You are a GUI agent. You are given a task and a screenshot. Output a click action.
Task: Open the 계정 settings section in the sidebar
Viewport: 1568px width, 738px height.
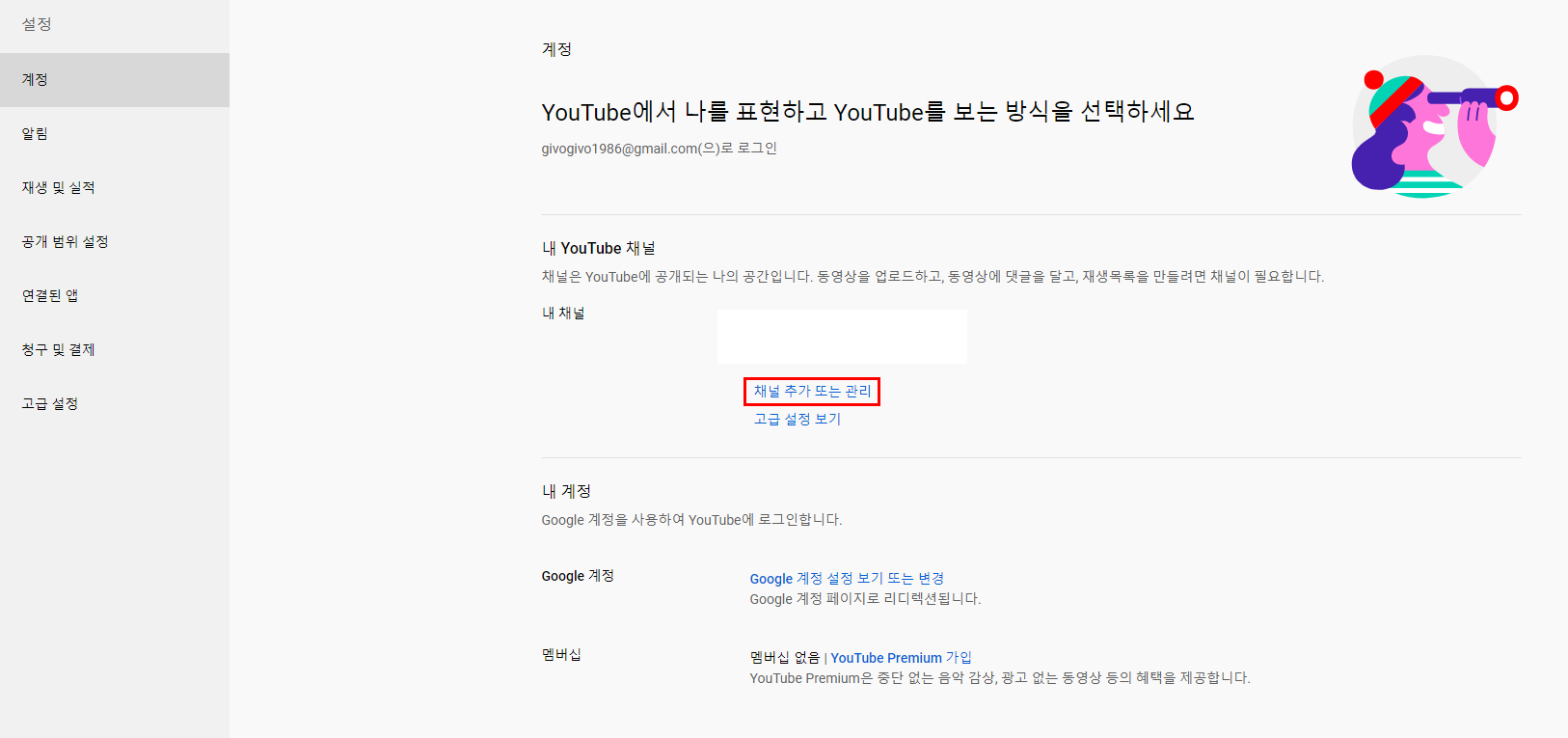point(115,80)
